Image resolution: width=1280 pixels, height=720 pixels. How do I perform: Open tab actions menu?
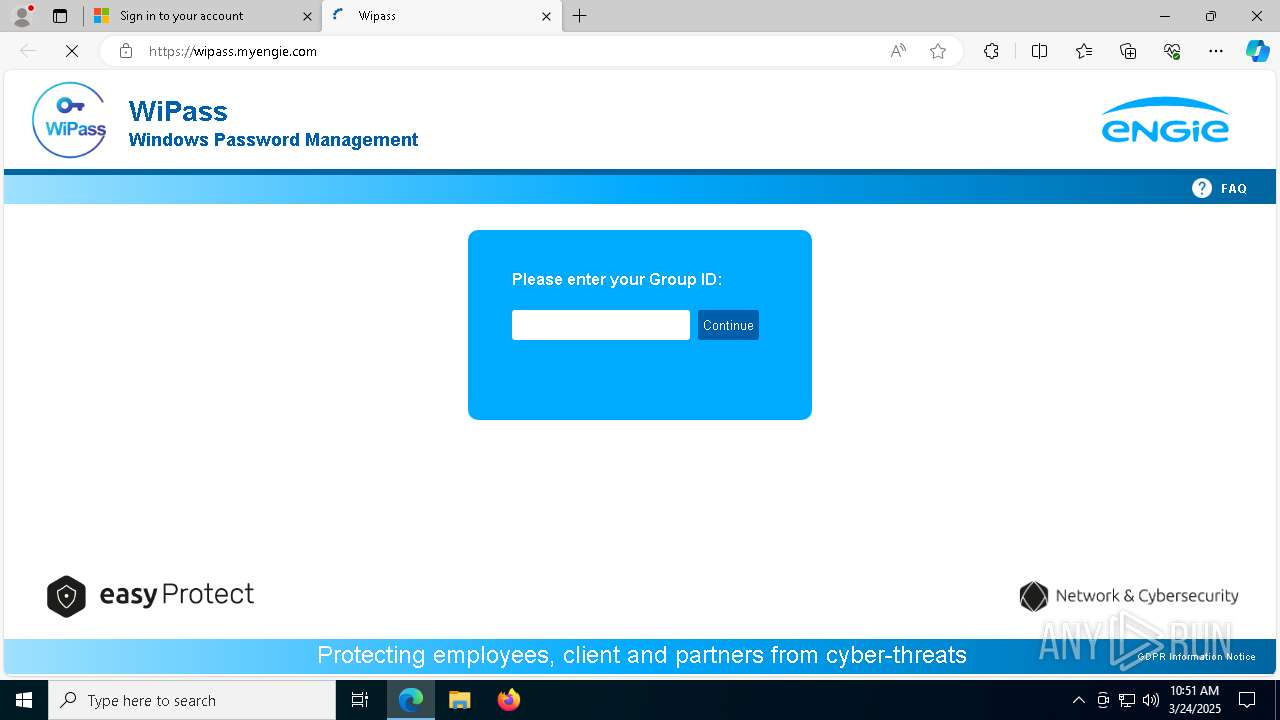pos(60,16)
